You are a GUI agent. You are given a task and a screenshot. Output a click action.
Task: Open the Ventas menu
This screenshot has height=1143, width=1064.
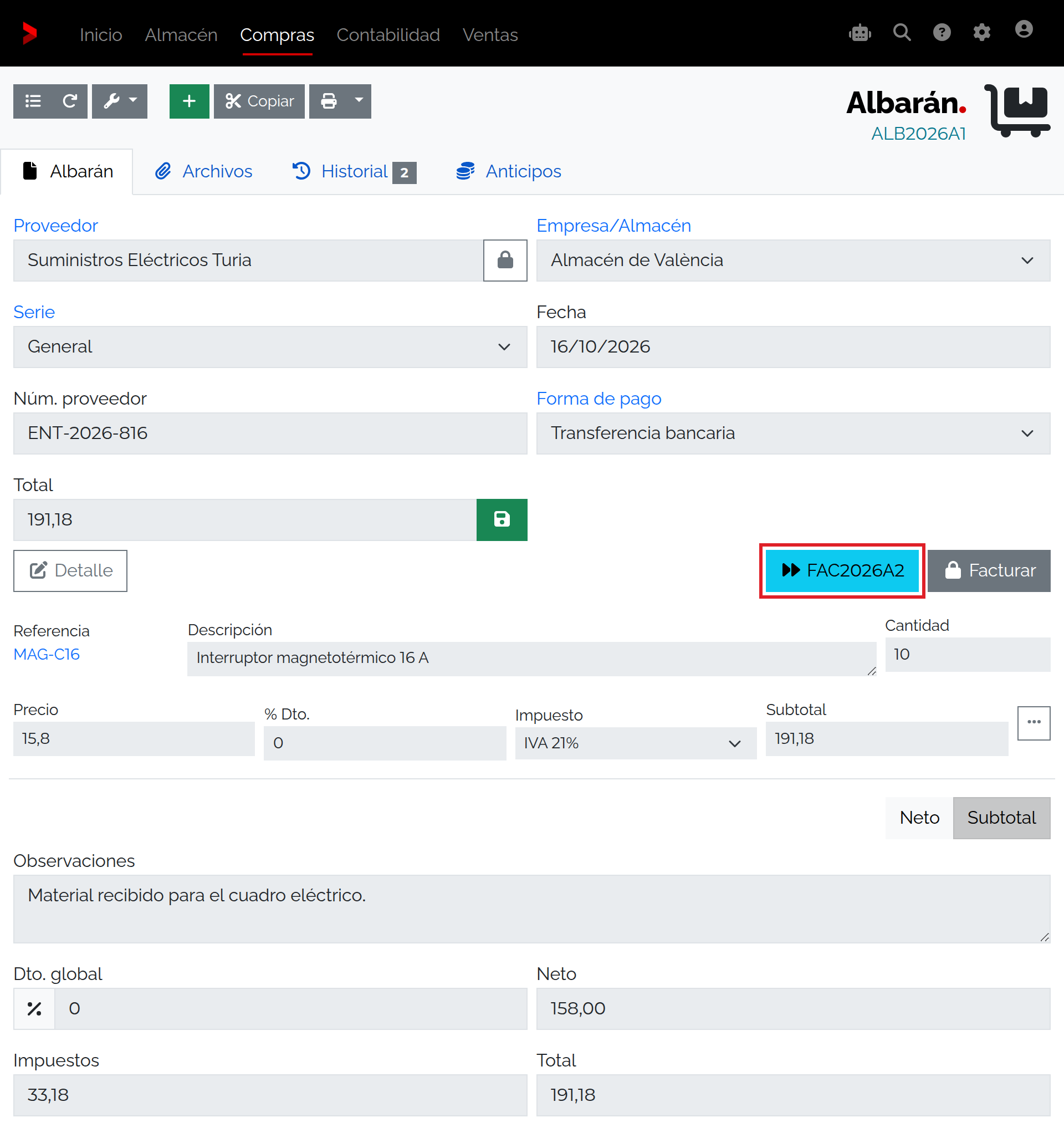[x=490, y=34]
